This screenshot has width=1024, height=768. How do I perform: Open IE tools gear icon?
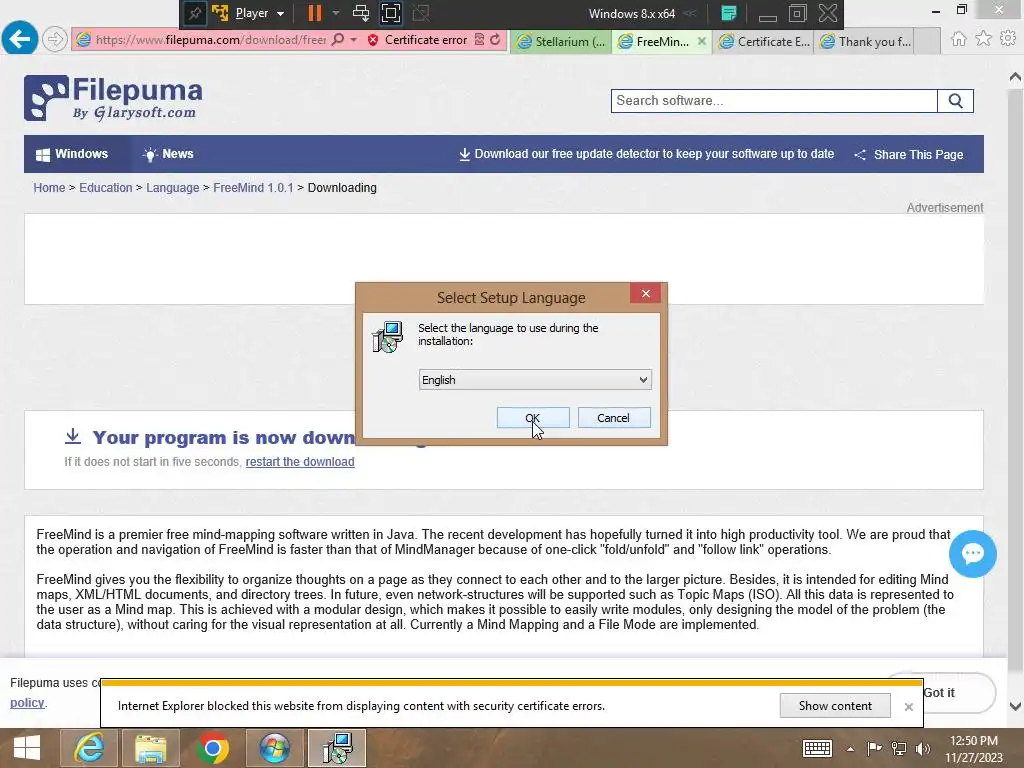point(1008,39)
